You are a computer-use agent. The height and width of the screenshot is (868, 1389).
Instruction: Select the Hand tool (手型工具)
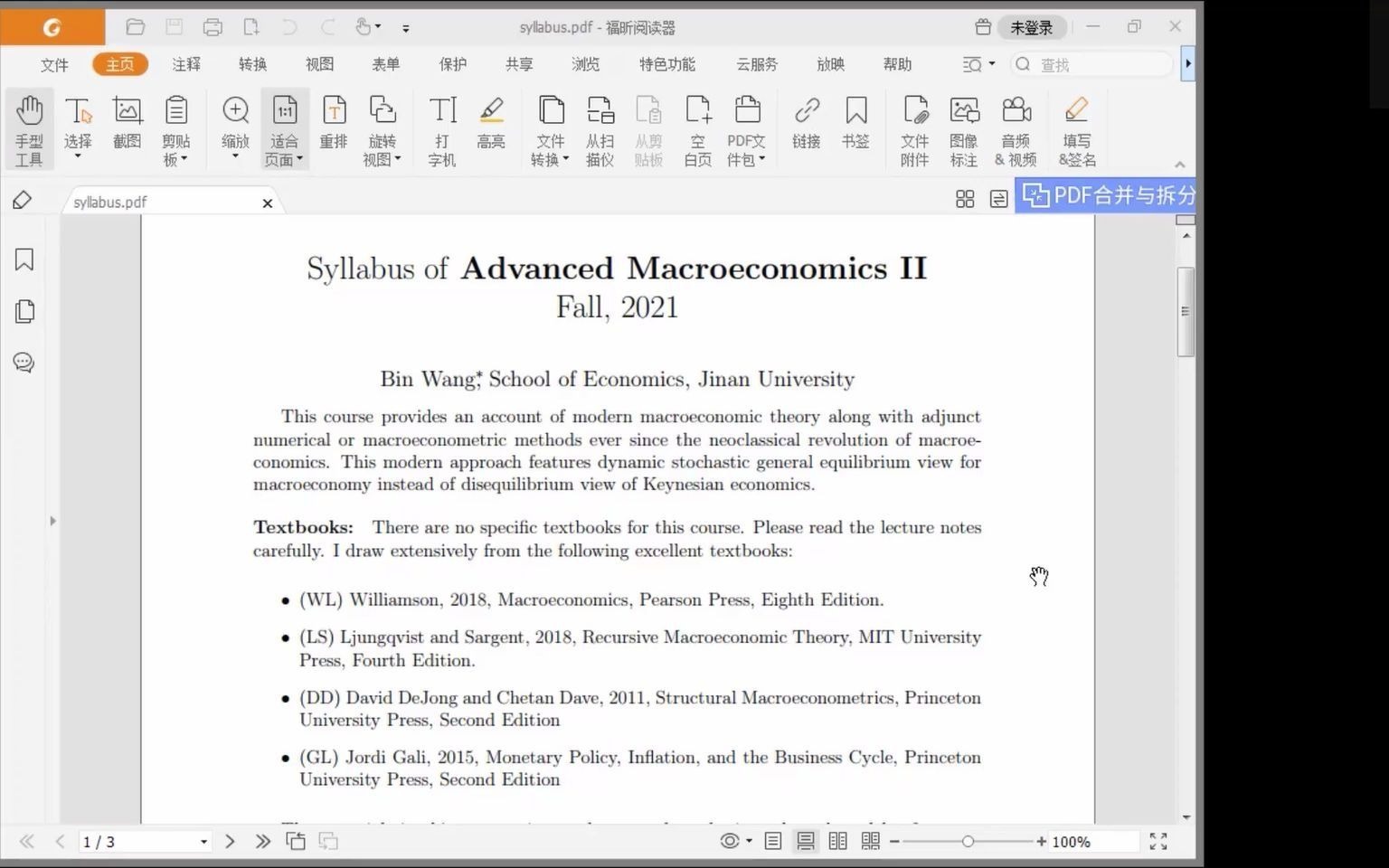[x=29, y=130]
